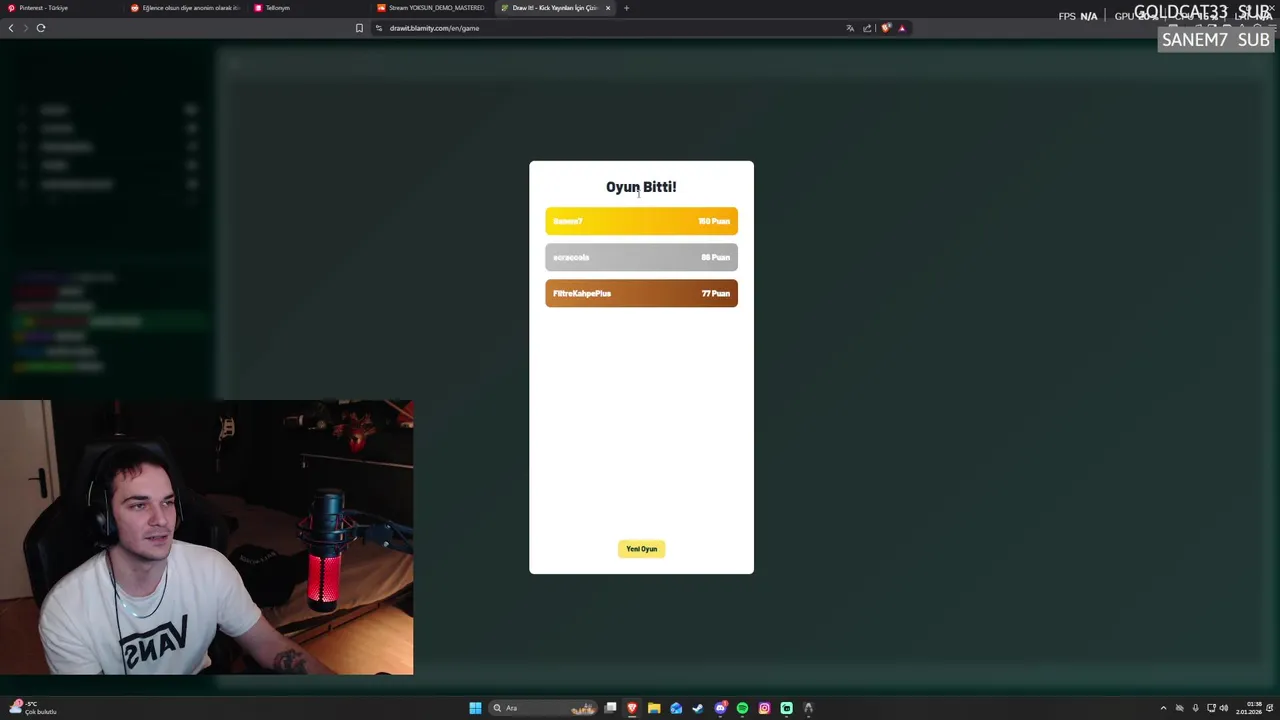Go back in browser history
Viewport: 1280px width, 720px height.
(11, 28)
